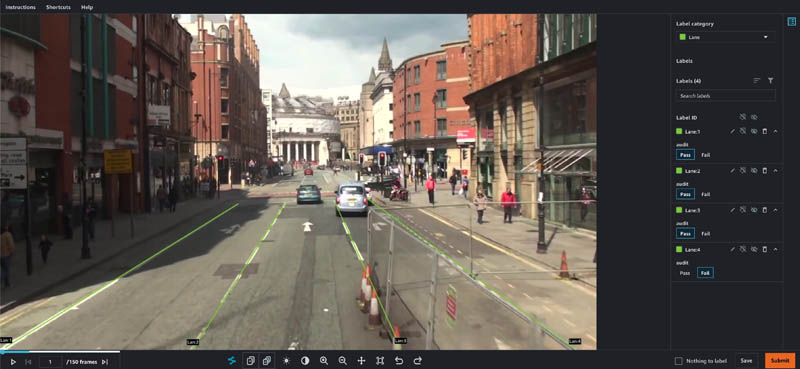
Task: Play the frame sequence
Action: [13, 362]
